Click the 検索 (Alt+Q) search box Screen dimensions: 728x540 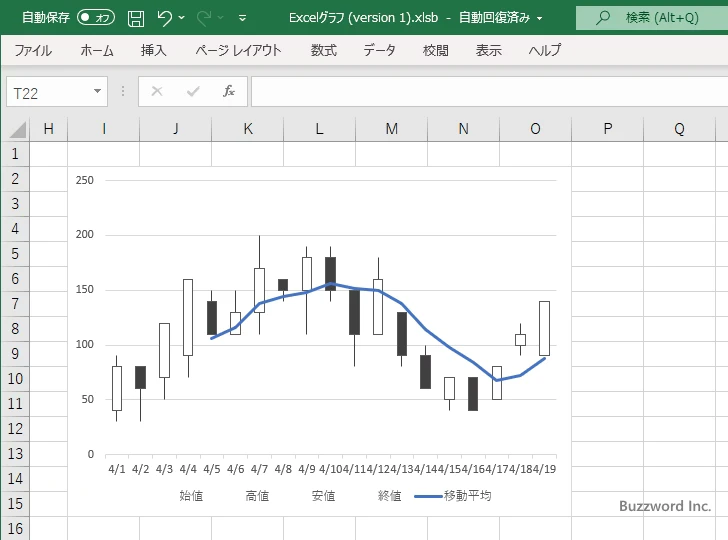[652, 18]
